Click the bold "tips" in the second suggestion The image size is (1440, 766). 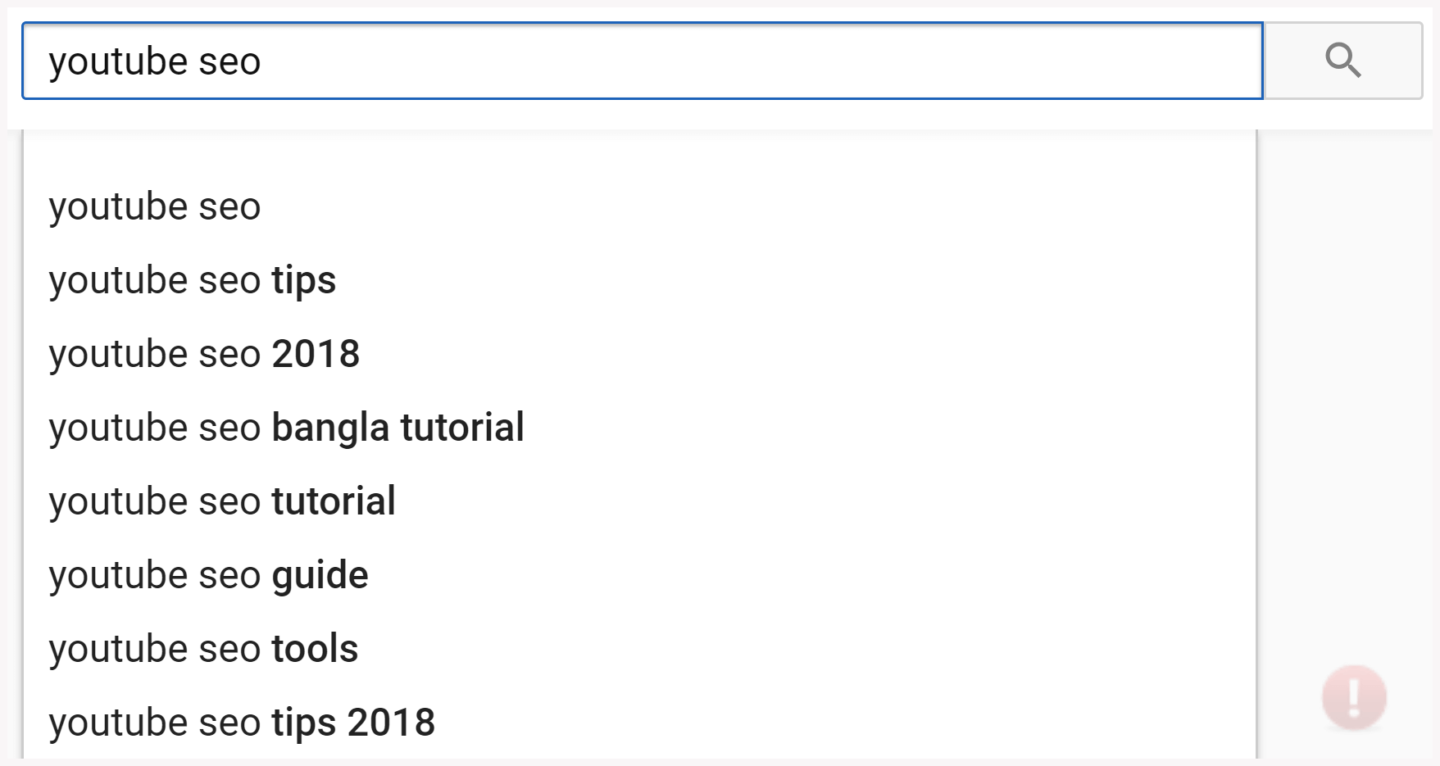point(304,281)
